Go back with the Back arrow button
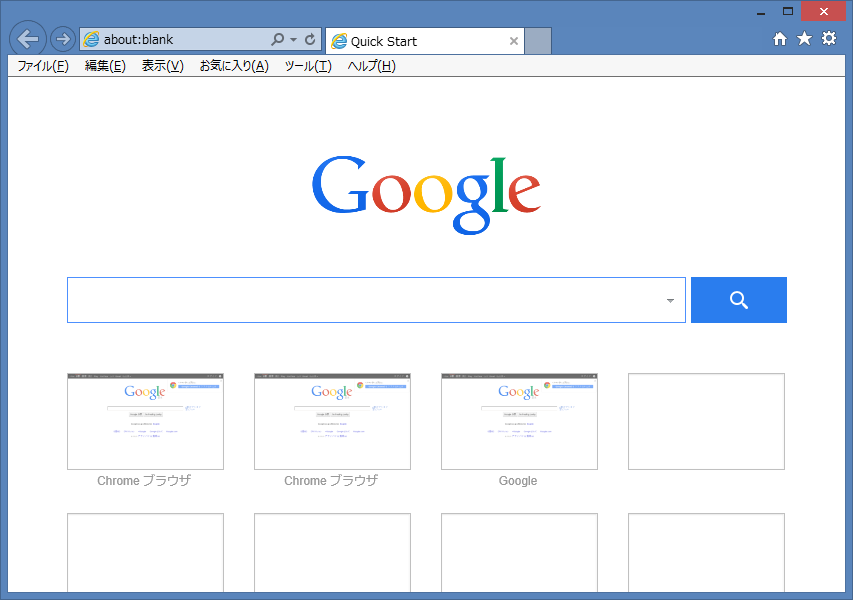853x600 pixels. 28,39
